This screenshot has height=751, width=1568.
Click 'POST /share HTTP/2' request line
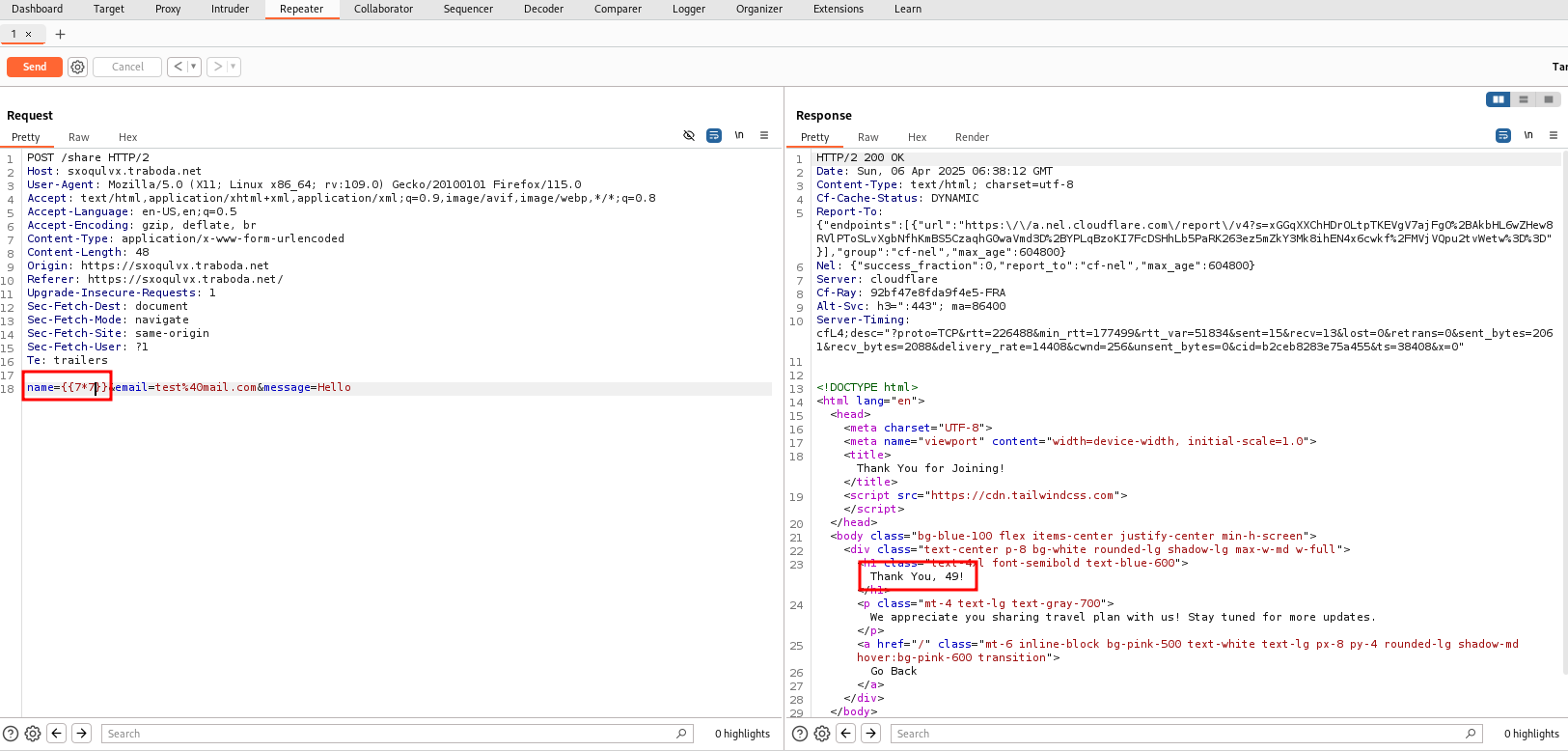pos(88,157)
